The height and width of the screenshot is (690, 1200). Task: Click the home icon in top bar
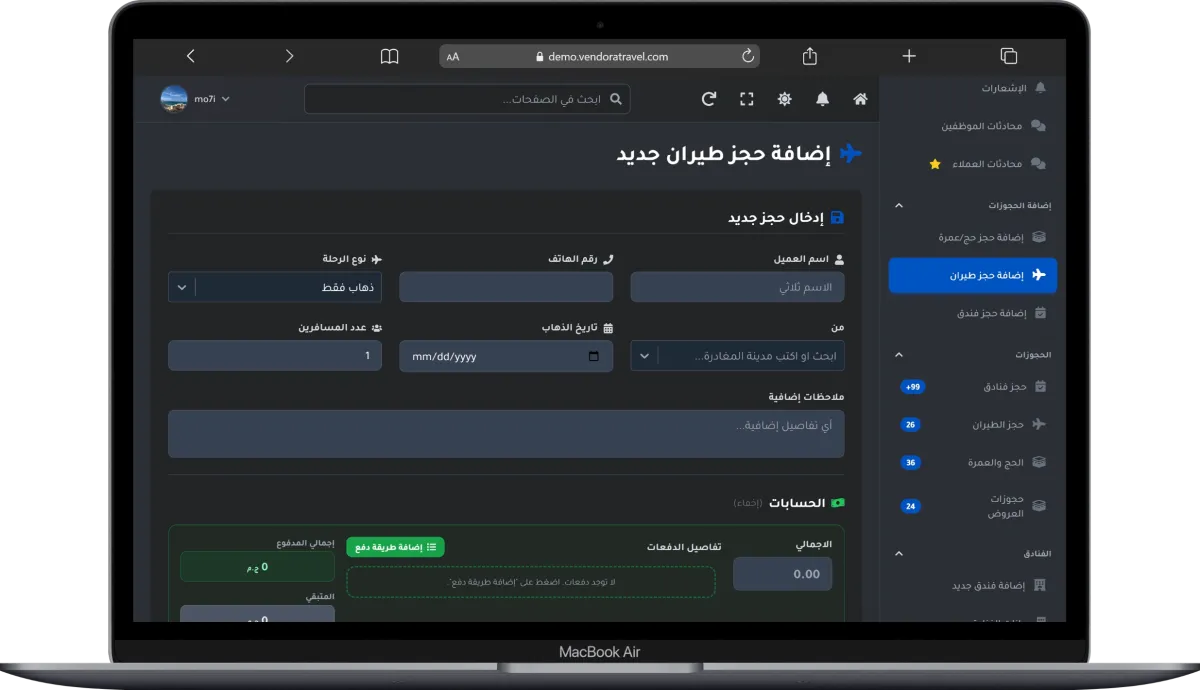tap(860, 99)
